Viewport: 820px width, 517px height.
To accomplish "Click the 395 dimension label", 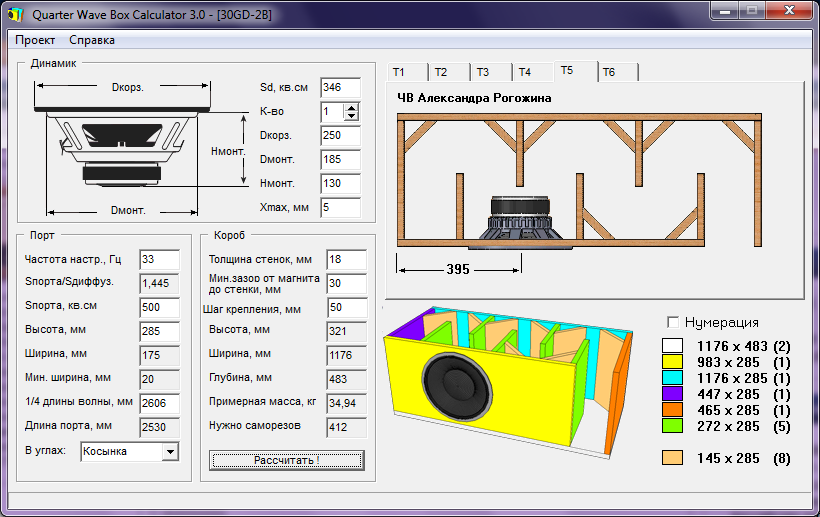I will [458, 269].
